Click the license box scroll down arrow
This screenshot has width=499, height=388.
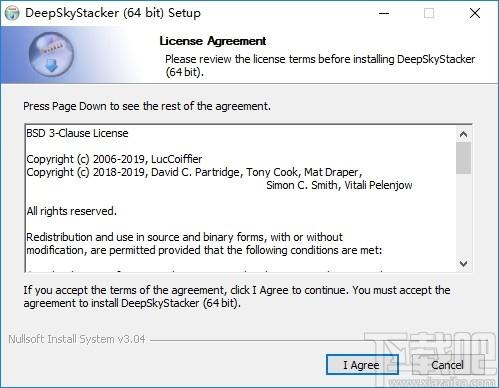[463, 264]
